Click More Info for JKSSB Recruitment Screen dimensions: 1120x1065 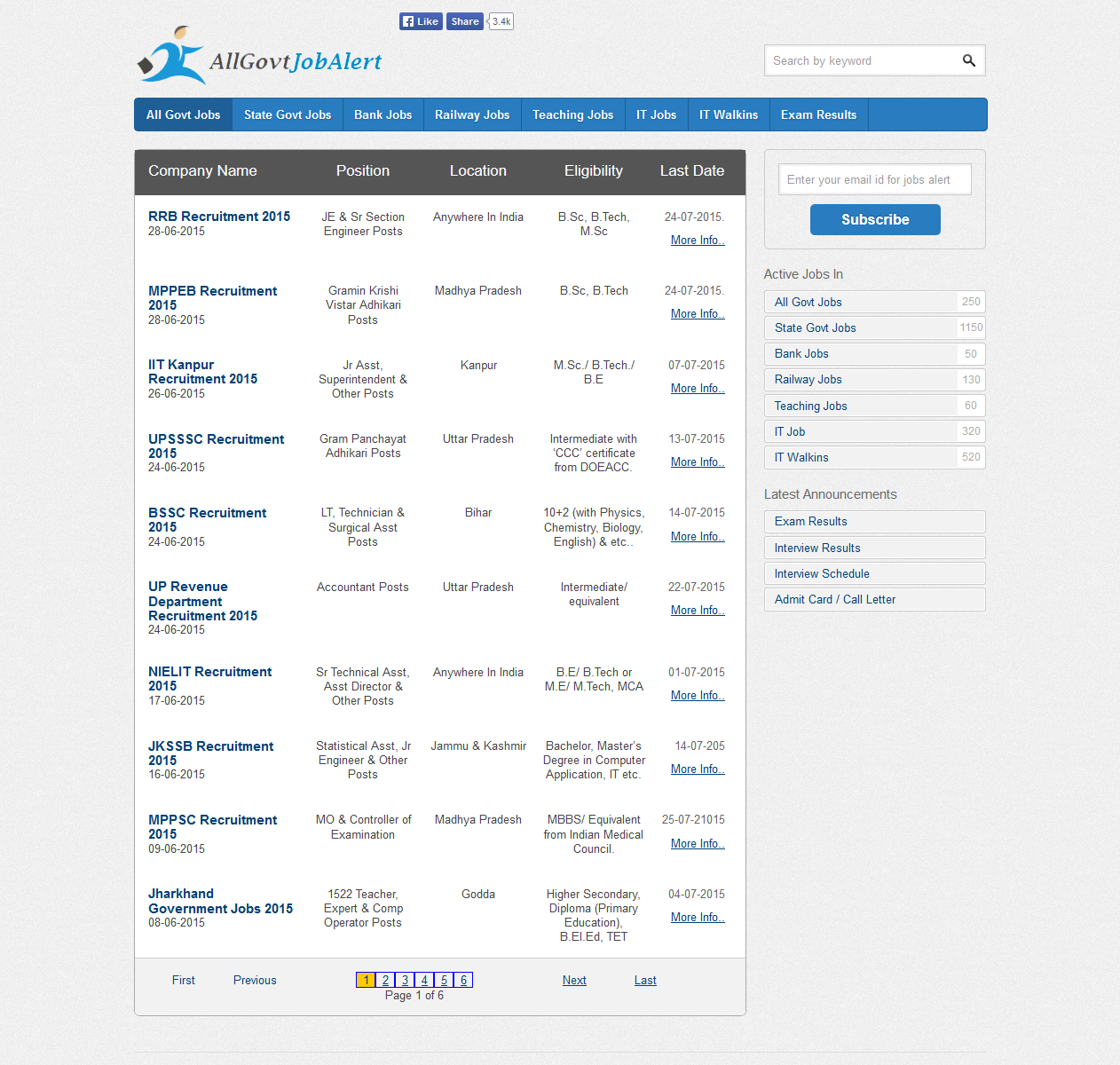pos(698,769)
